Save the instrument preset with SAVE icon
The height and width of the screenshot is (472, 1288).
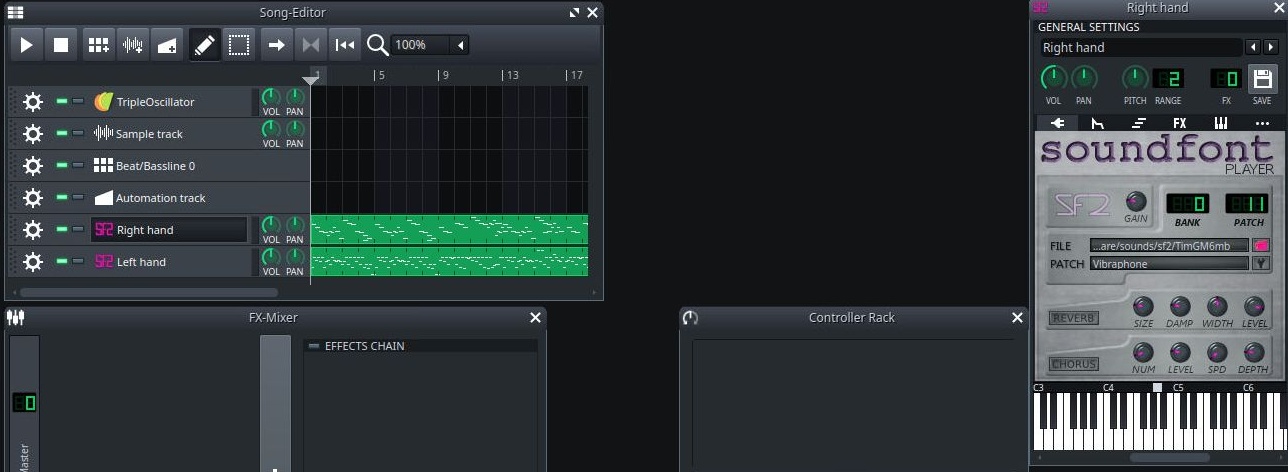pyautogui.click(x=1262, y=79)
